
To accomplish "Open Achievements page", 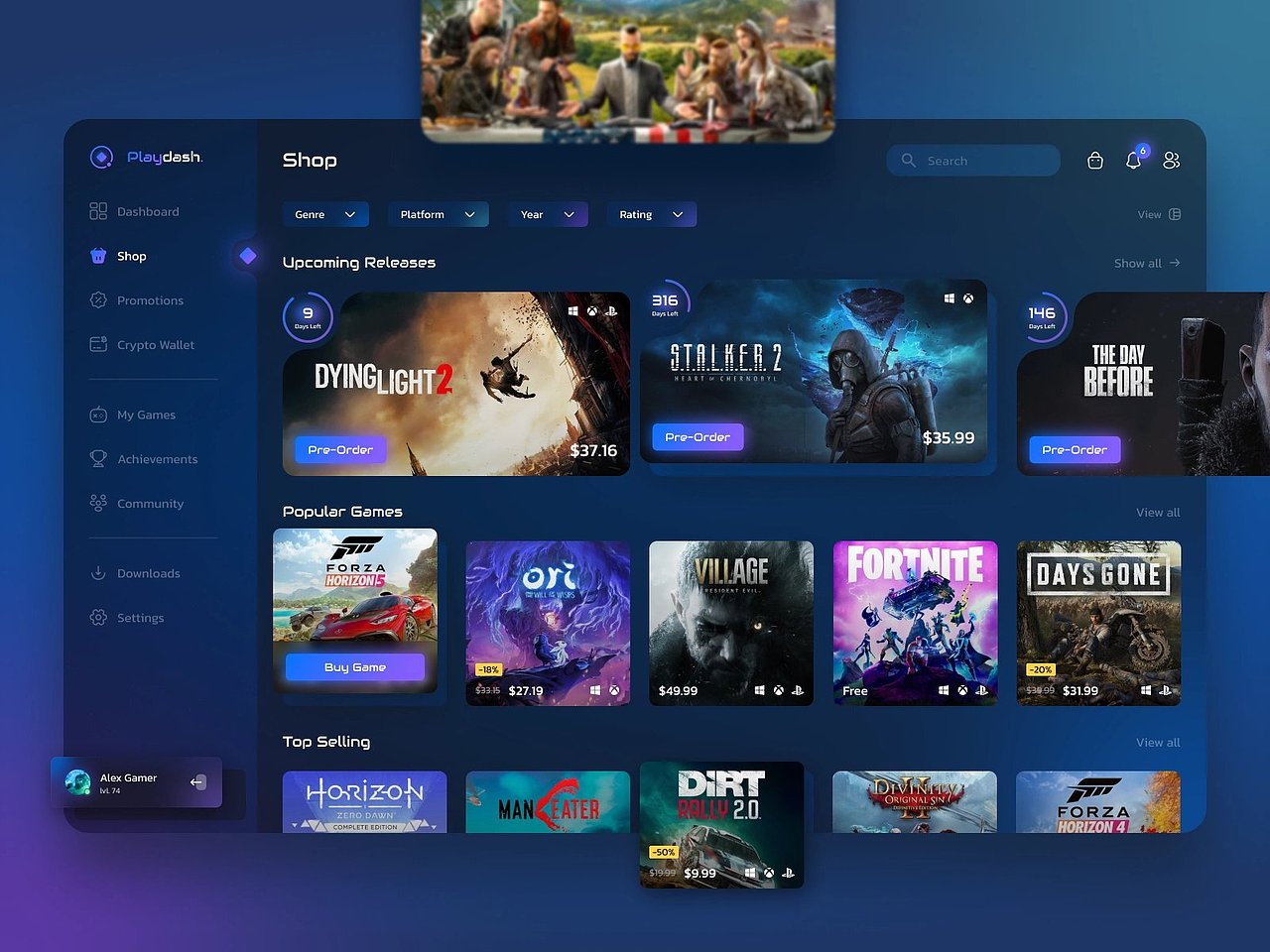I will click(158, 459).
